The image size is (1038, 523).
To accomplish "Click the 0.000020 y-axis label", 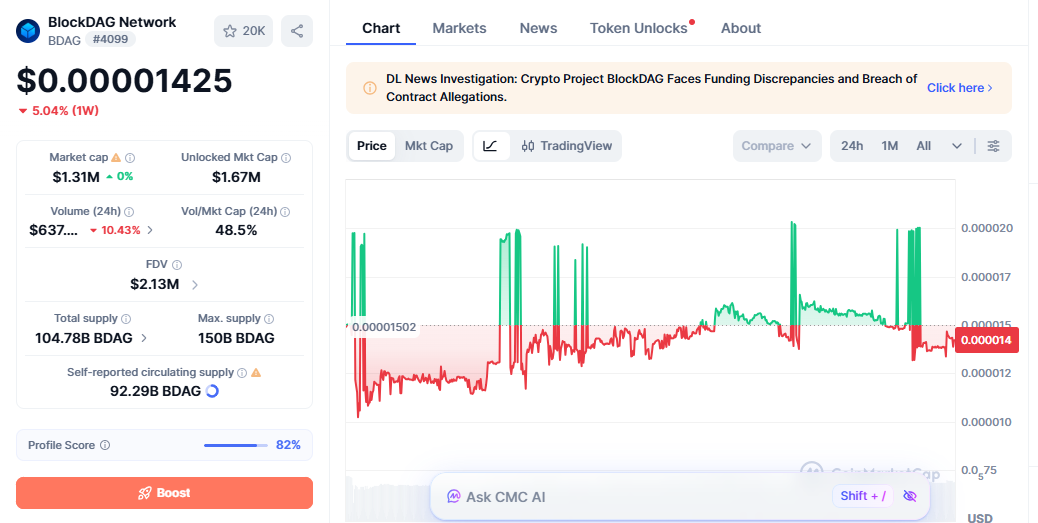I will pyautogui.click(x=987, y=228).
